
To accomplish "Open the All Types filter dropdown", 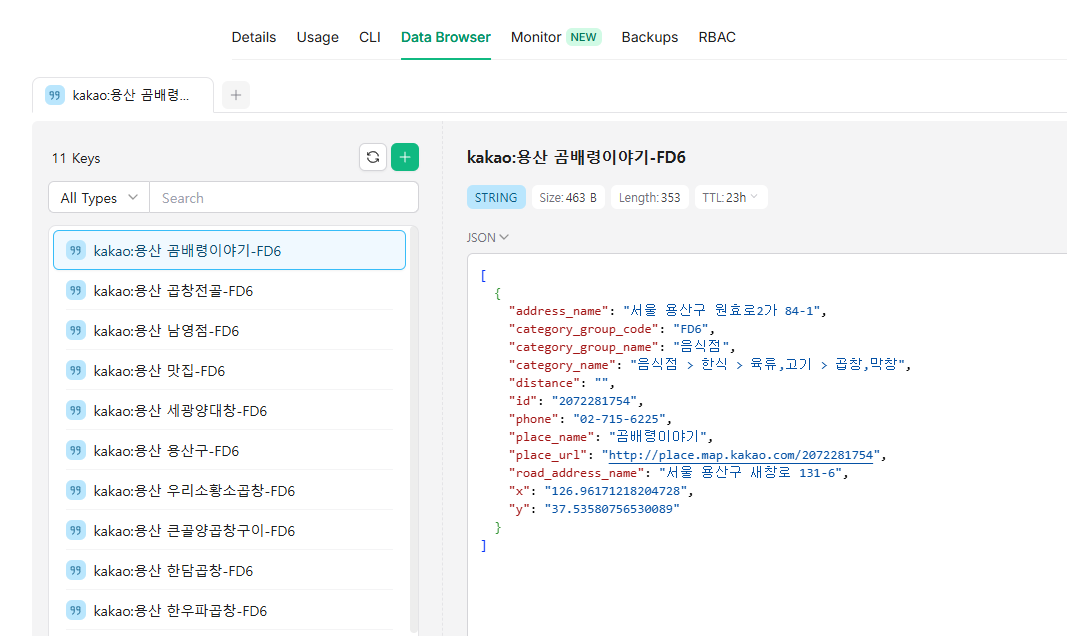I will pyautogui.click(x=99, y=198).
